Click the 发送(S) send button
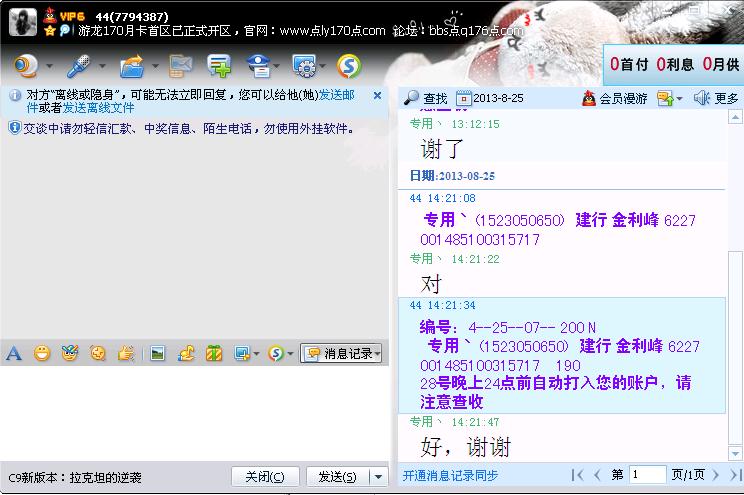The image size is (744, 495). 336,477
